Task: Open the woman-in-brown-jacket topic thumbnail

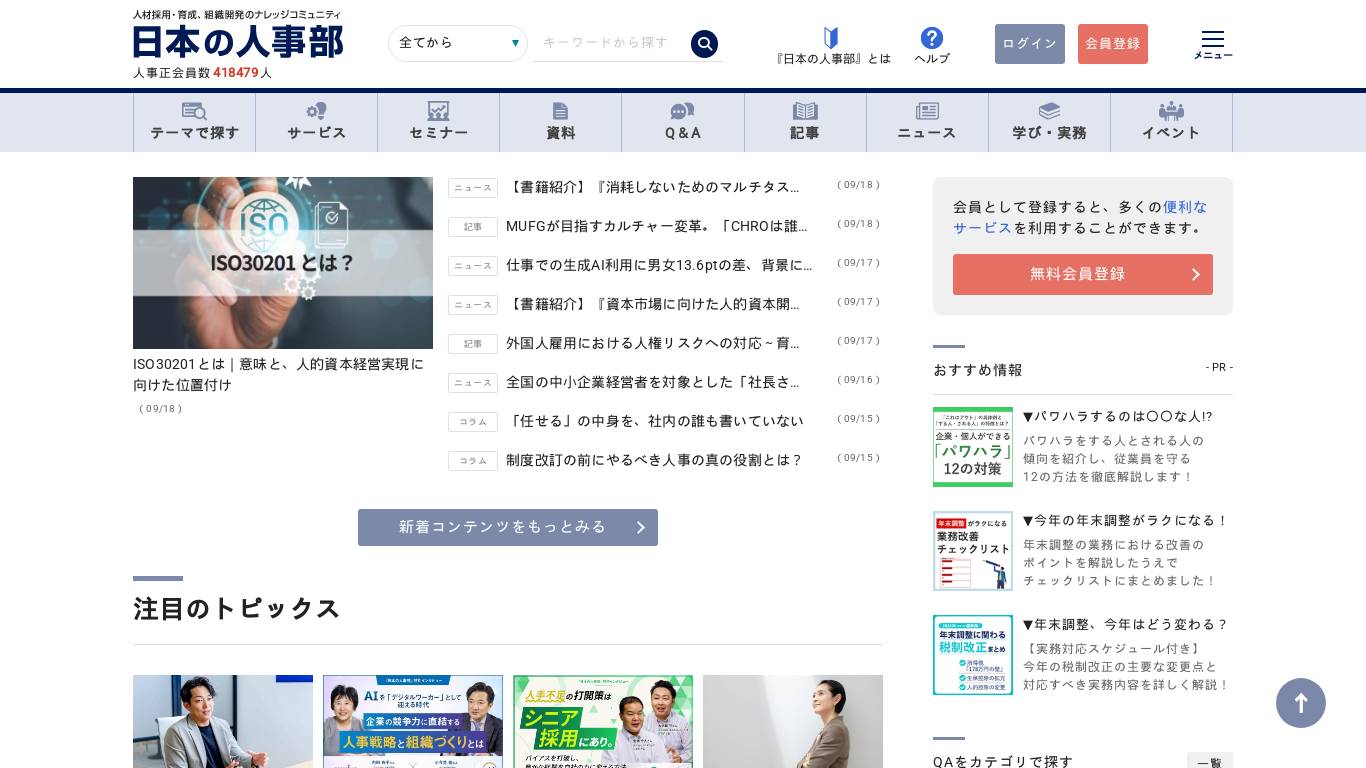Action: tap(793, 721)
